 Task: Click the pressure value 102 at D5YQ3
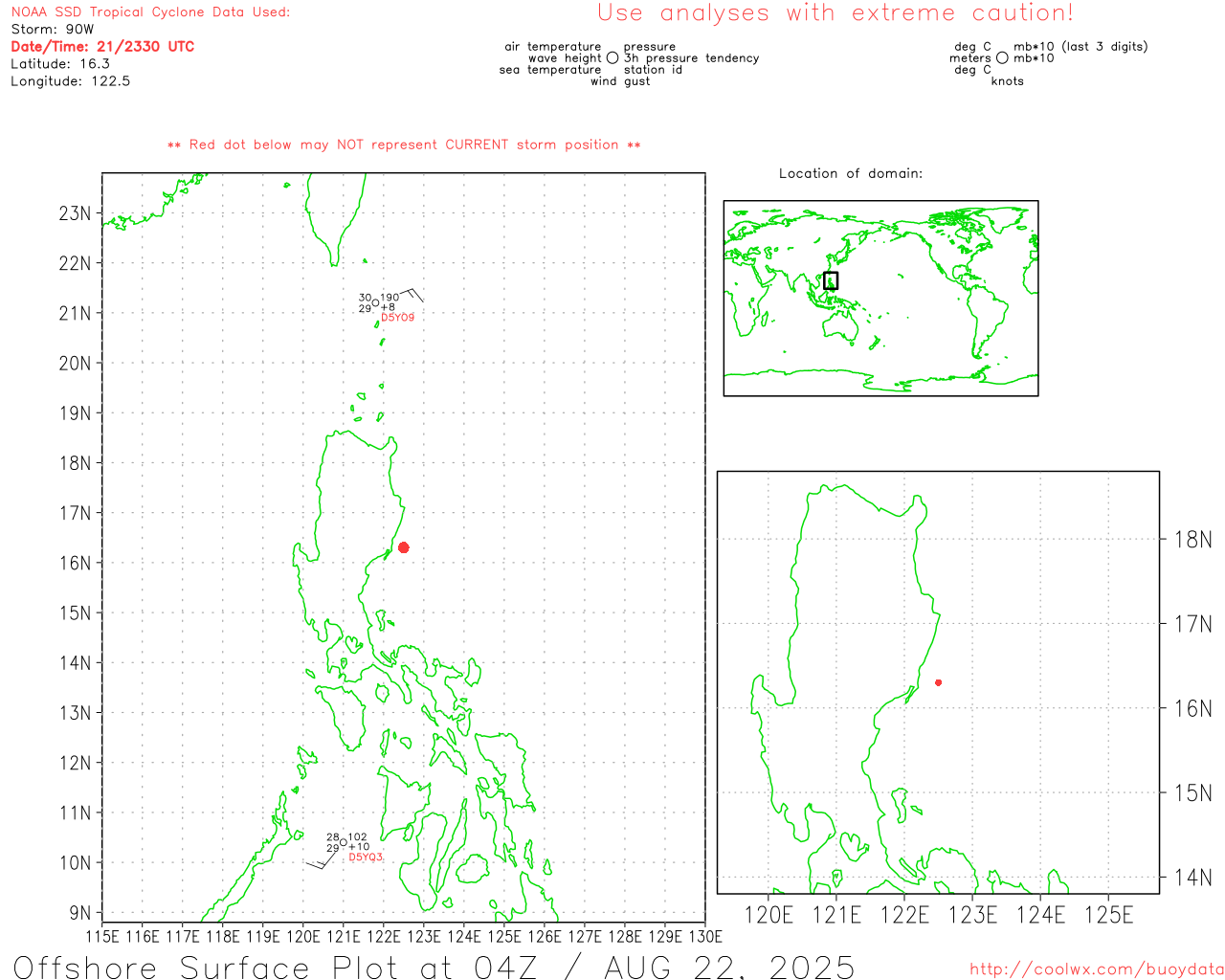point(357,837)
